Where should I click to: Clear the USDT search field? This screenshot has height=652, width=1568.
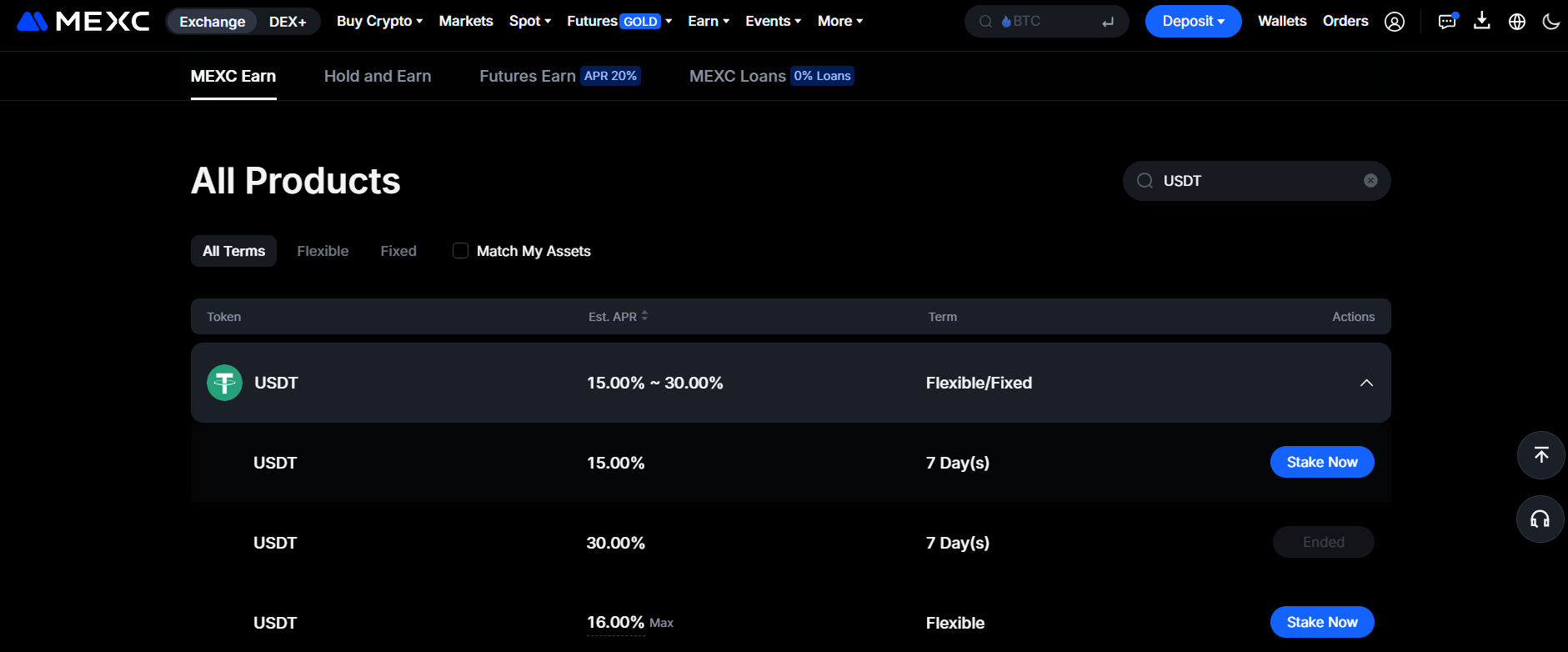pos(1370,181)
